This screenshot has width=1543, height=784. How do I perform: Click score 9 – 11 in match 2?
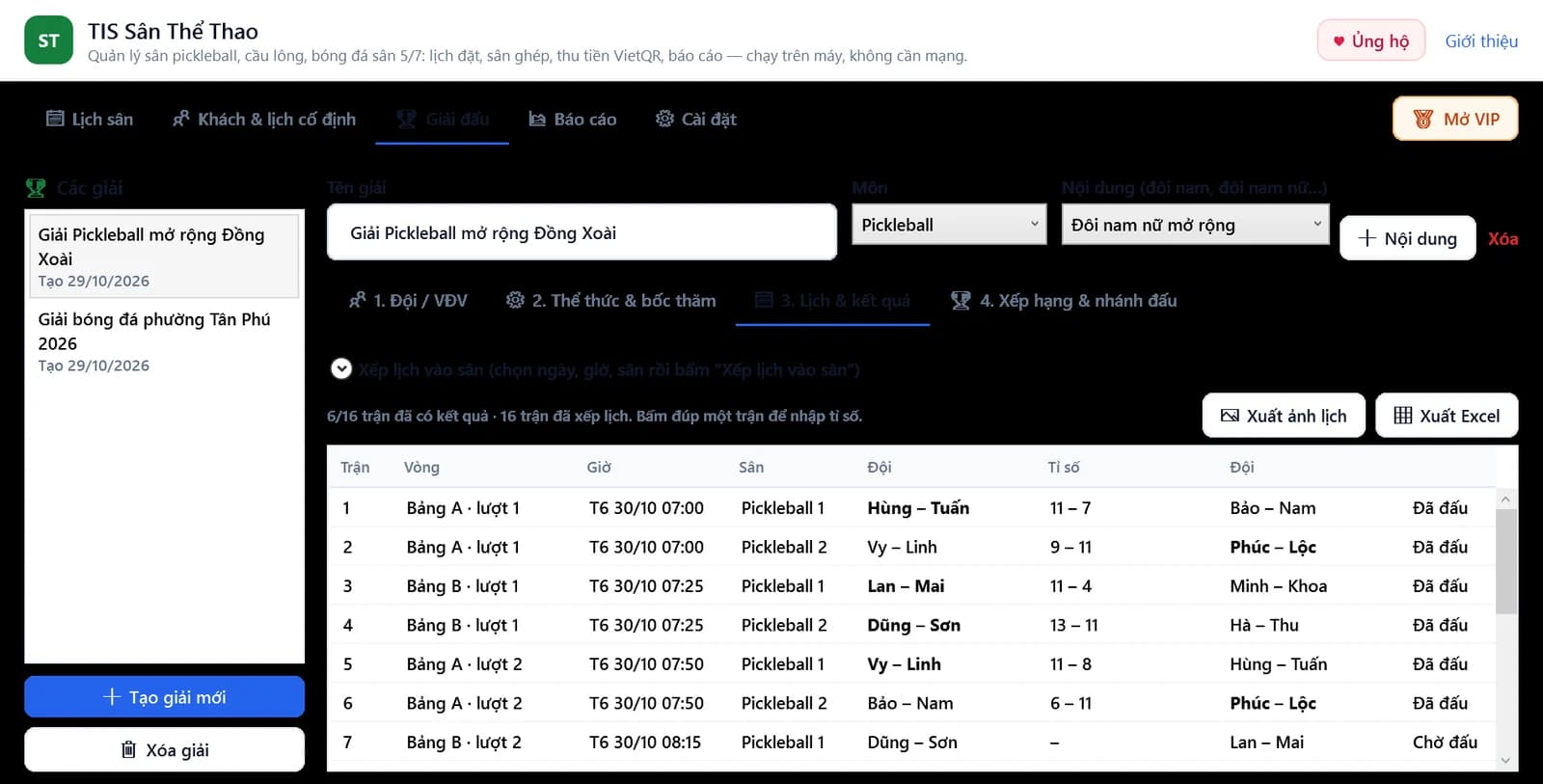pyautogui.click(x=1070, y=547)
